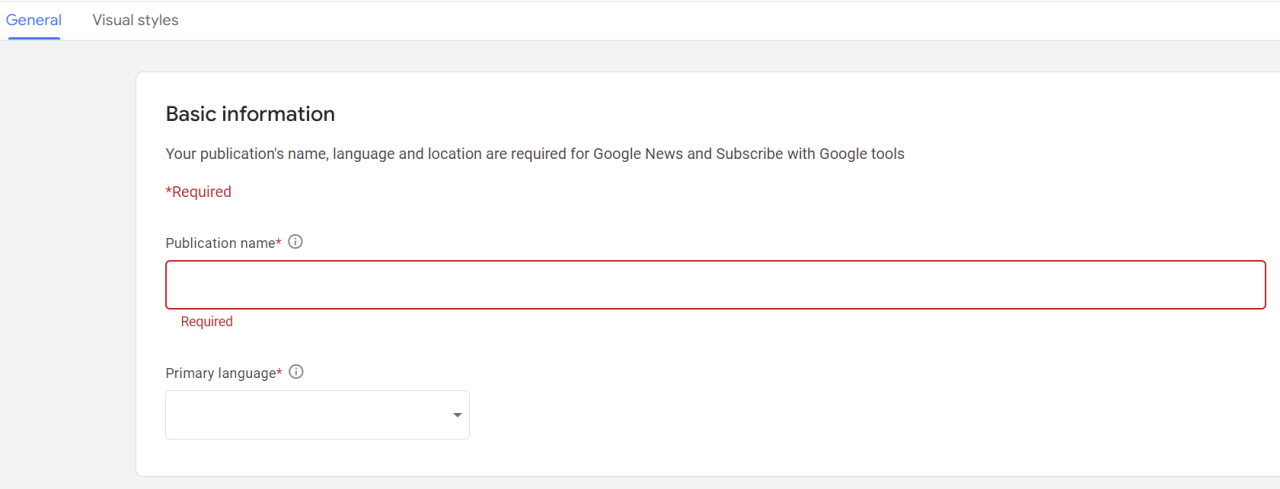The width and height of the screenshot is (1280, 489).
Task: Click the publication description sentence
Action: tap(535, 154)
